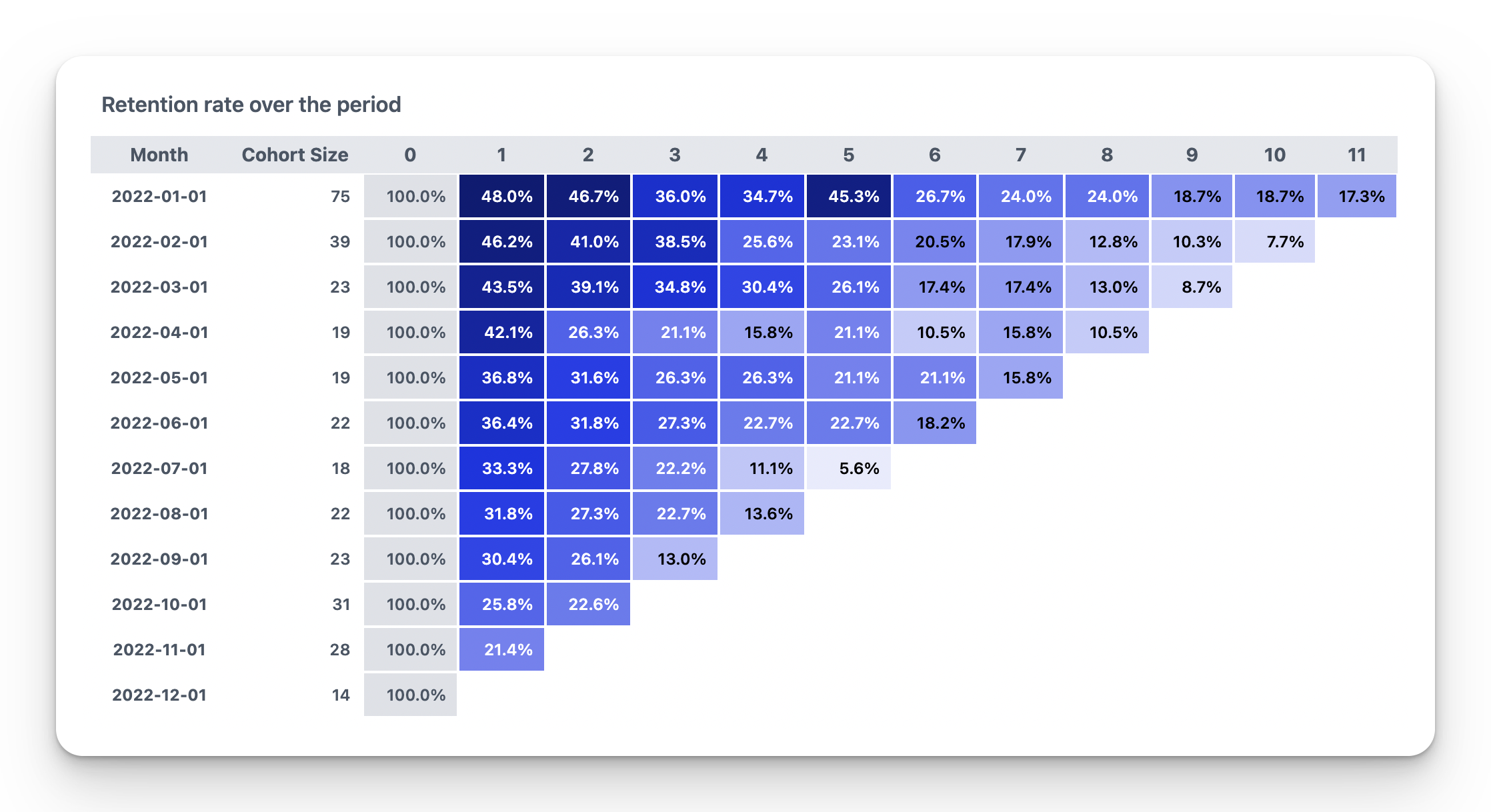Image resolution: width=1491 pixels, height=812 pixels.
Task: Select the 48.0% cell for 2022-01-01
Action: pos(501,196)
